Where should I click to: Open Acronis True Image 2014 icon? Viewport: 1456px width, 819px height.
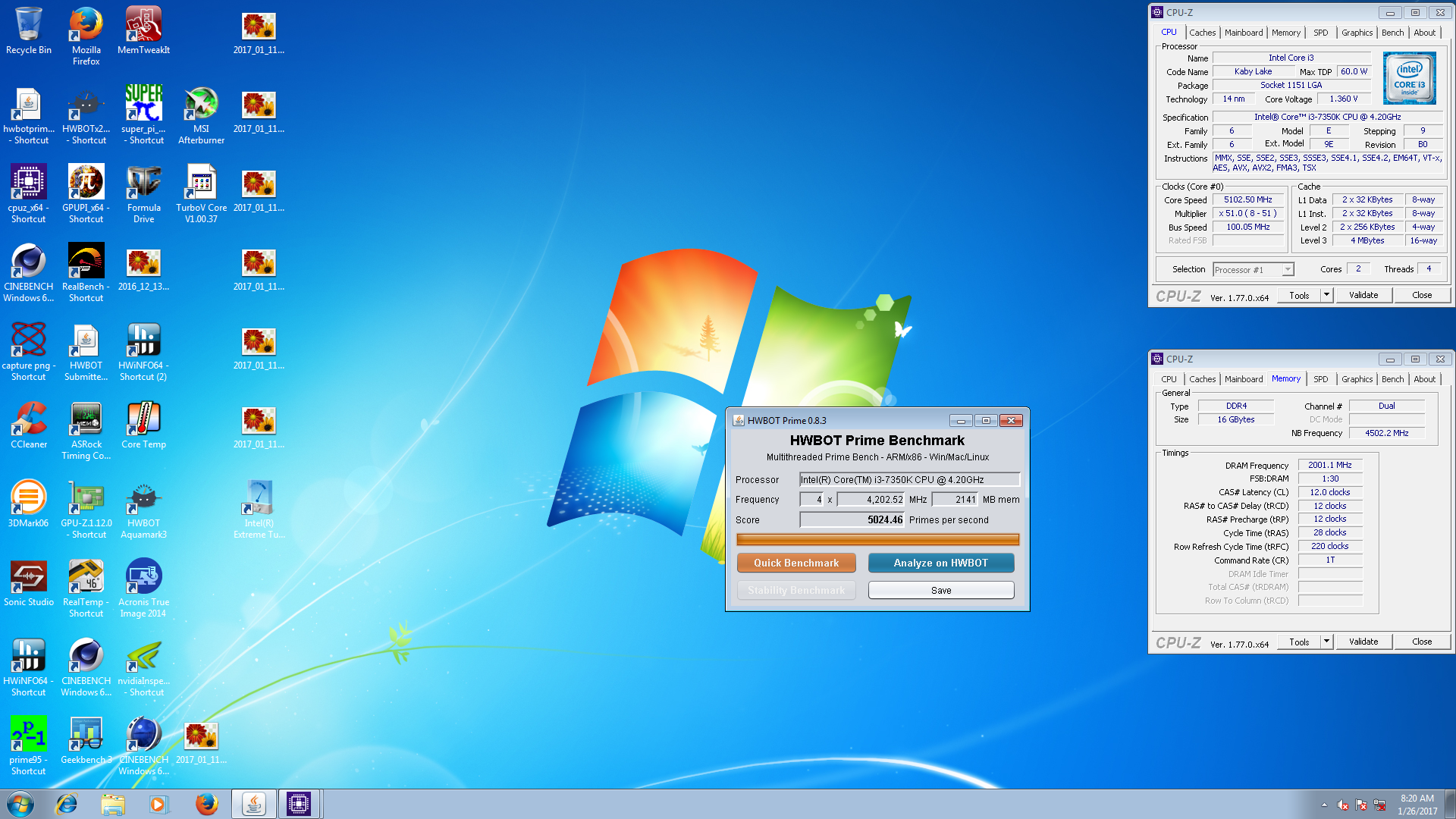[x=143, y=588]
